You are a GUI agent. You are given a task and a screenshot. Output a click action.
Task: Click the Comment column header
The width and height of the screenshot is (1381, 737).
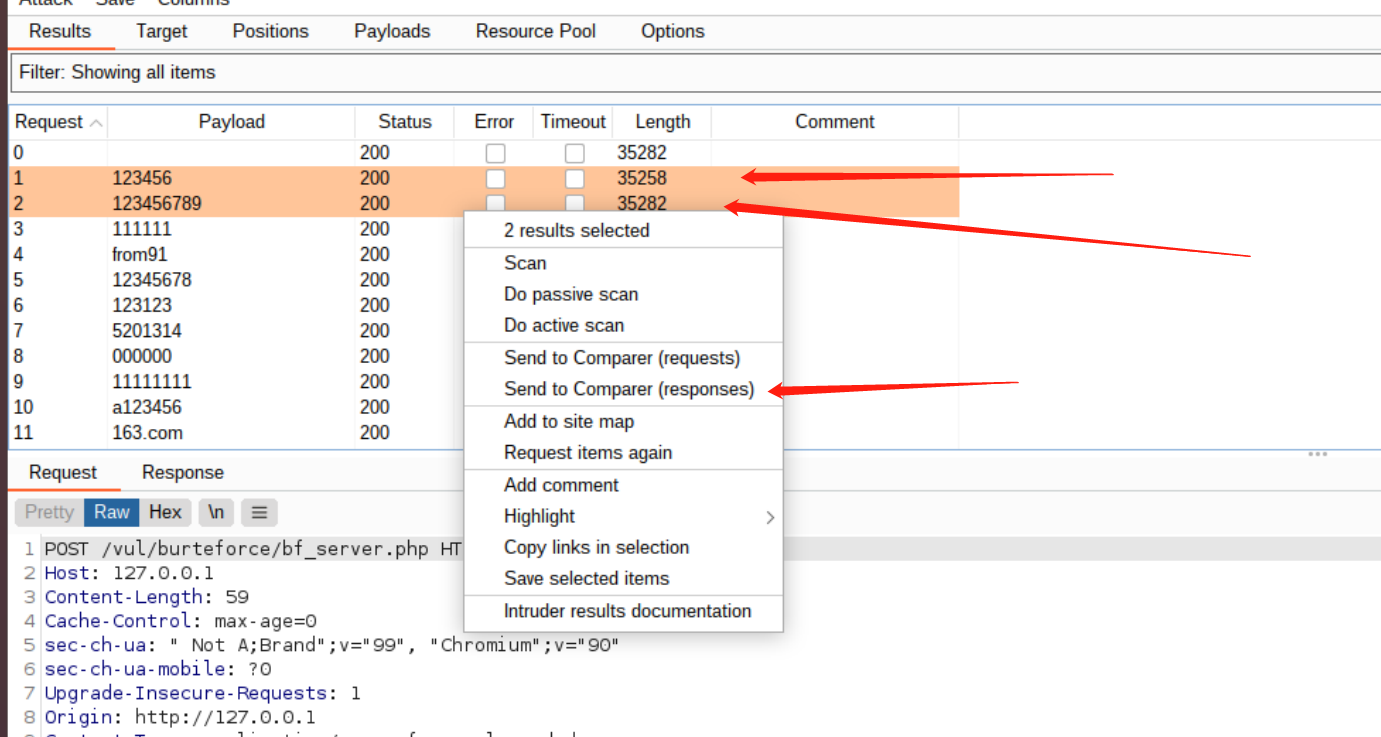835,122
